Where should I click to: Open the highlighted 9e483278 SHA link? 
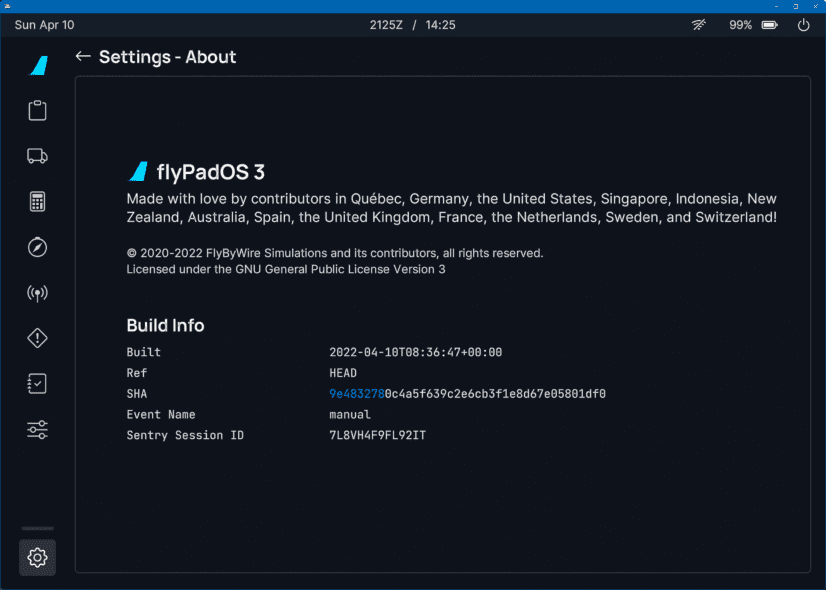point(357,394)
